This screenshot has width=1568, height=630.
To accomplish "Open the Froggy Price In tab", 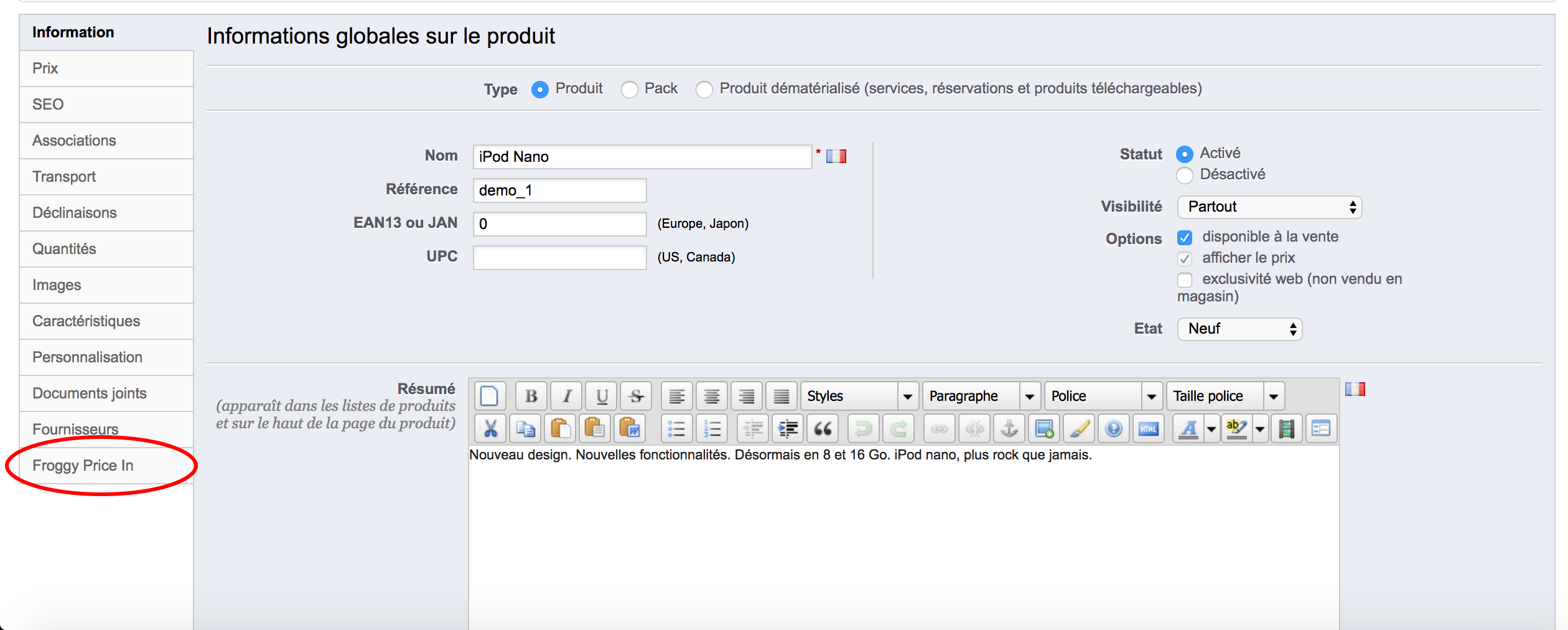I will [x=106, y=466].
